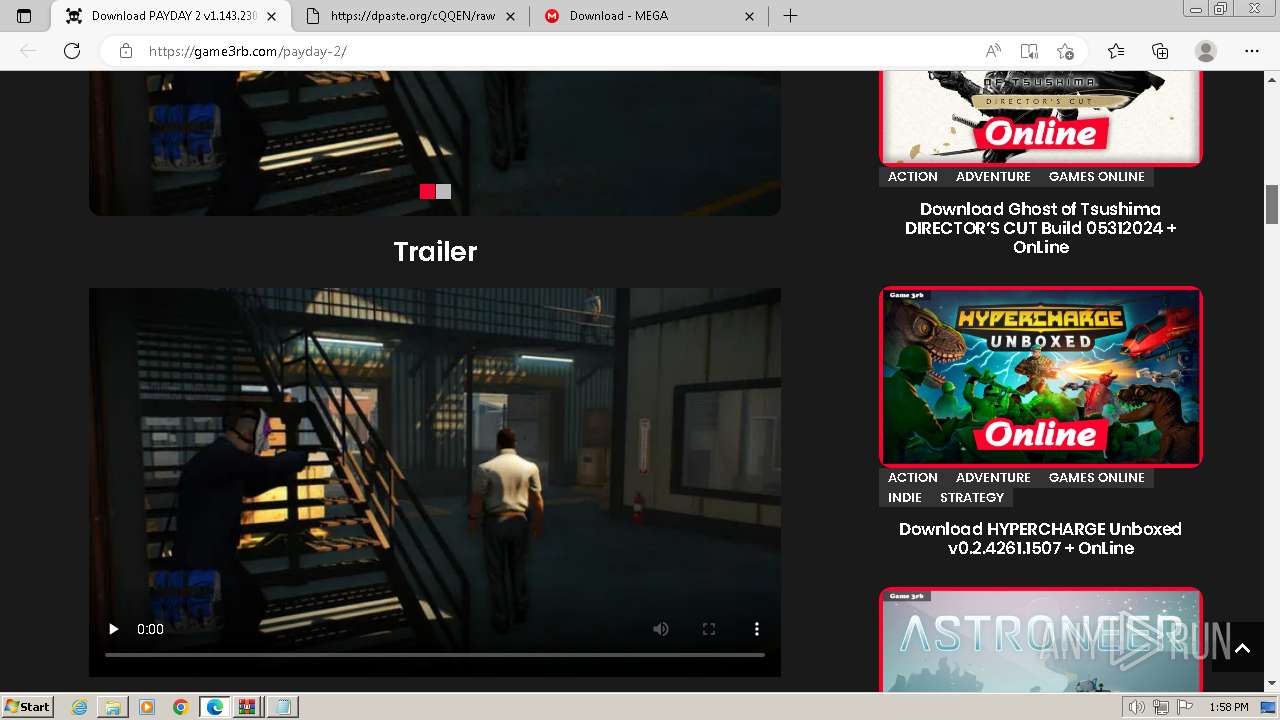This screenshot has width=1280, height=720.
Task: Click GAMES ONLINE tag under HYPERCHARGE
Action: pos(1097,477)
